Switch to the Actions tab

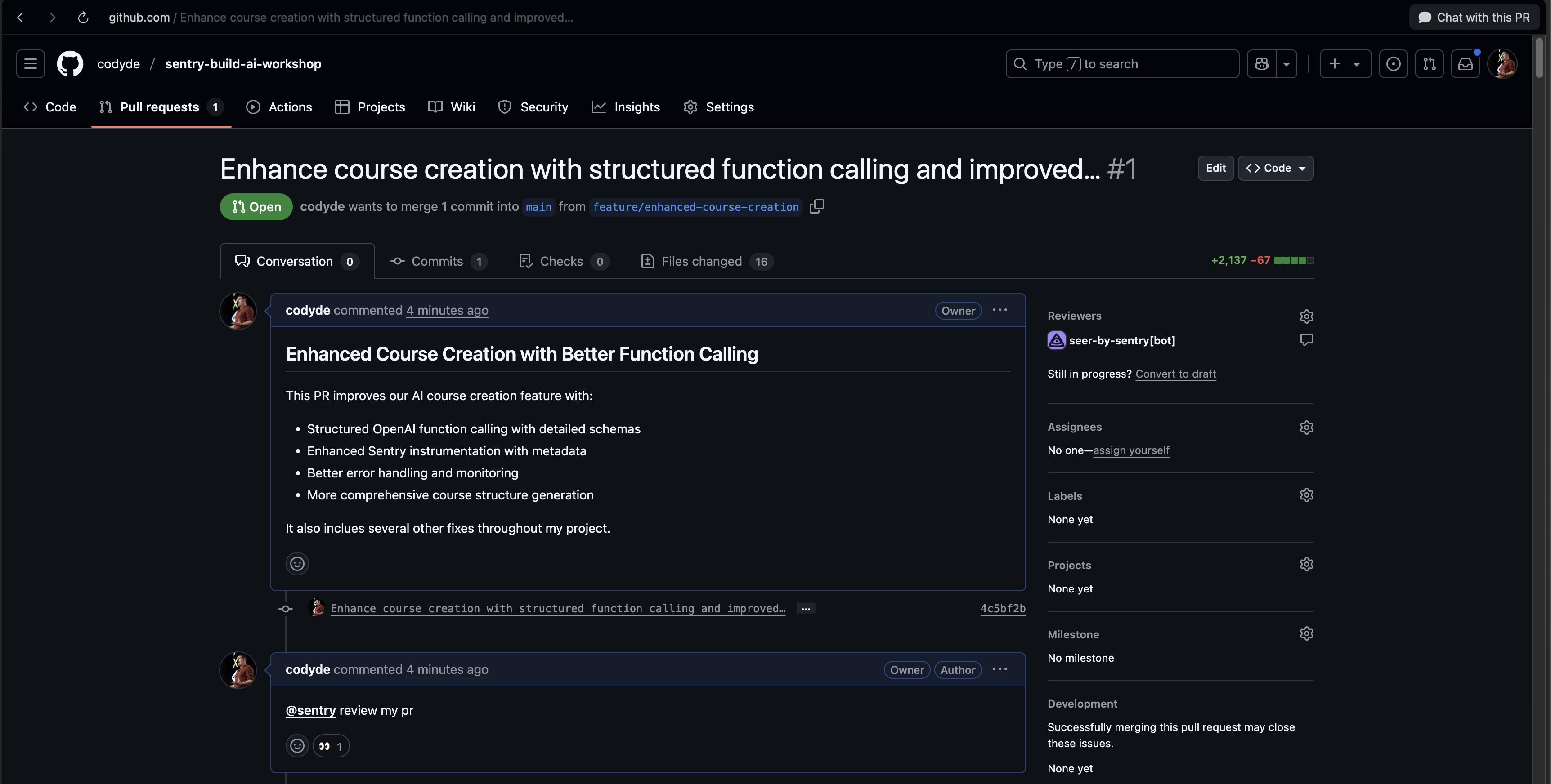click(x=279, y=107)
